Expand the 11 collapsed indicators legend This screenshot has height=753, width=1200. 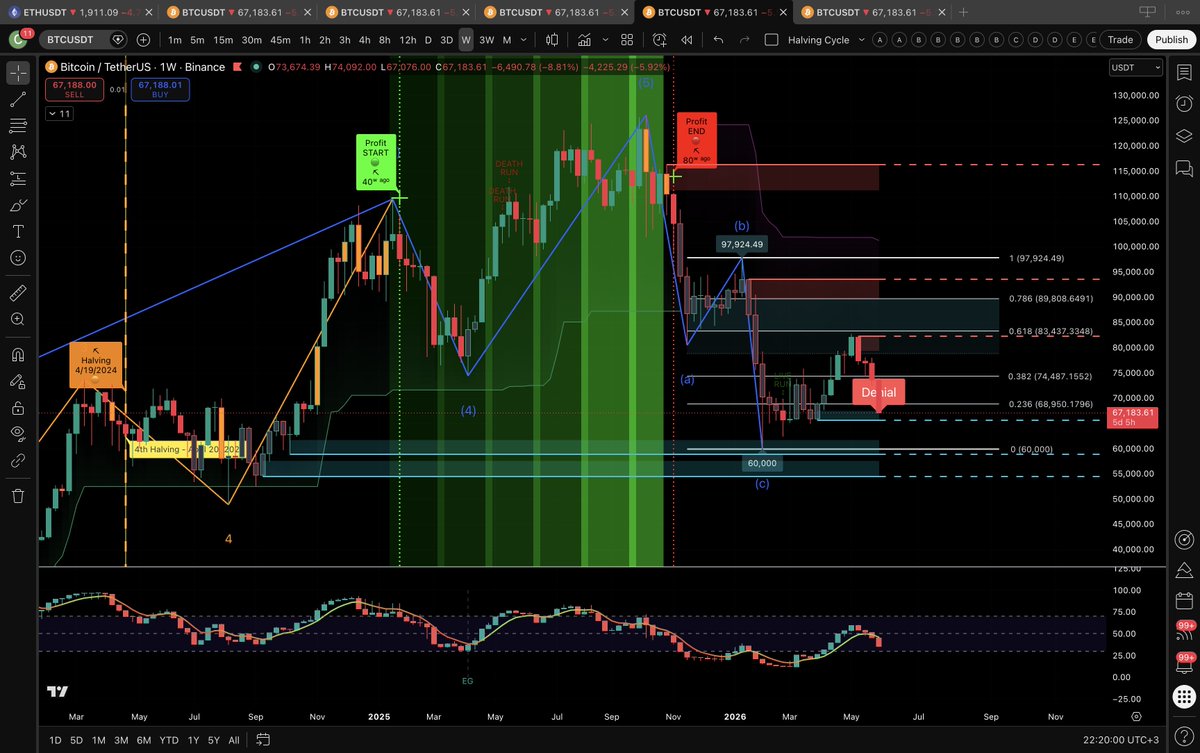58,114
